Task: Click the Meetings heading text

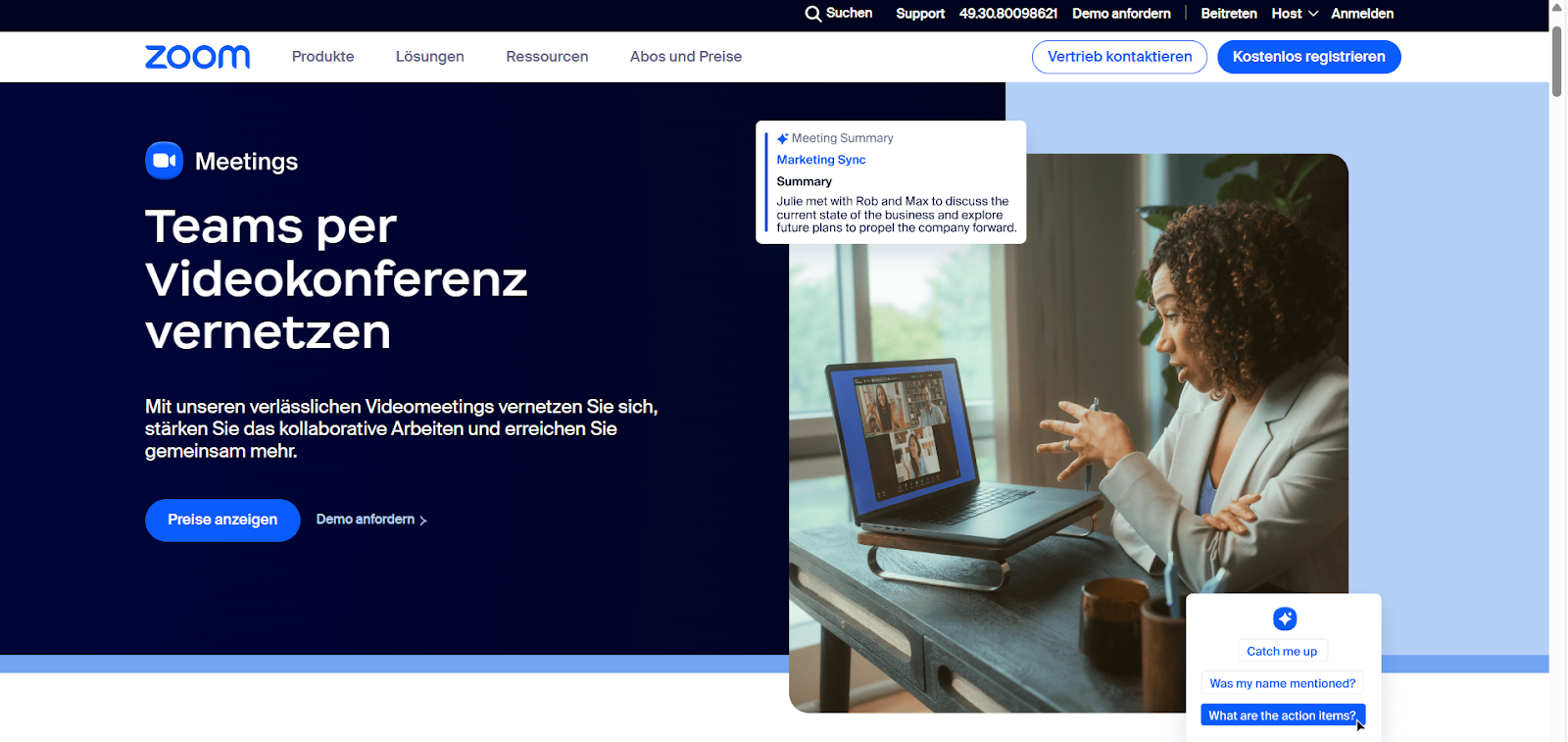Action: (246, 162)
